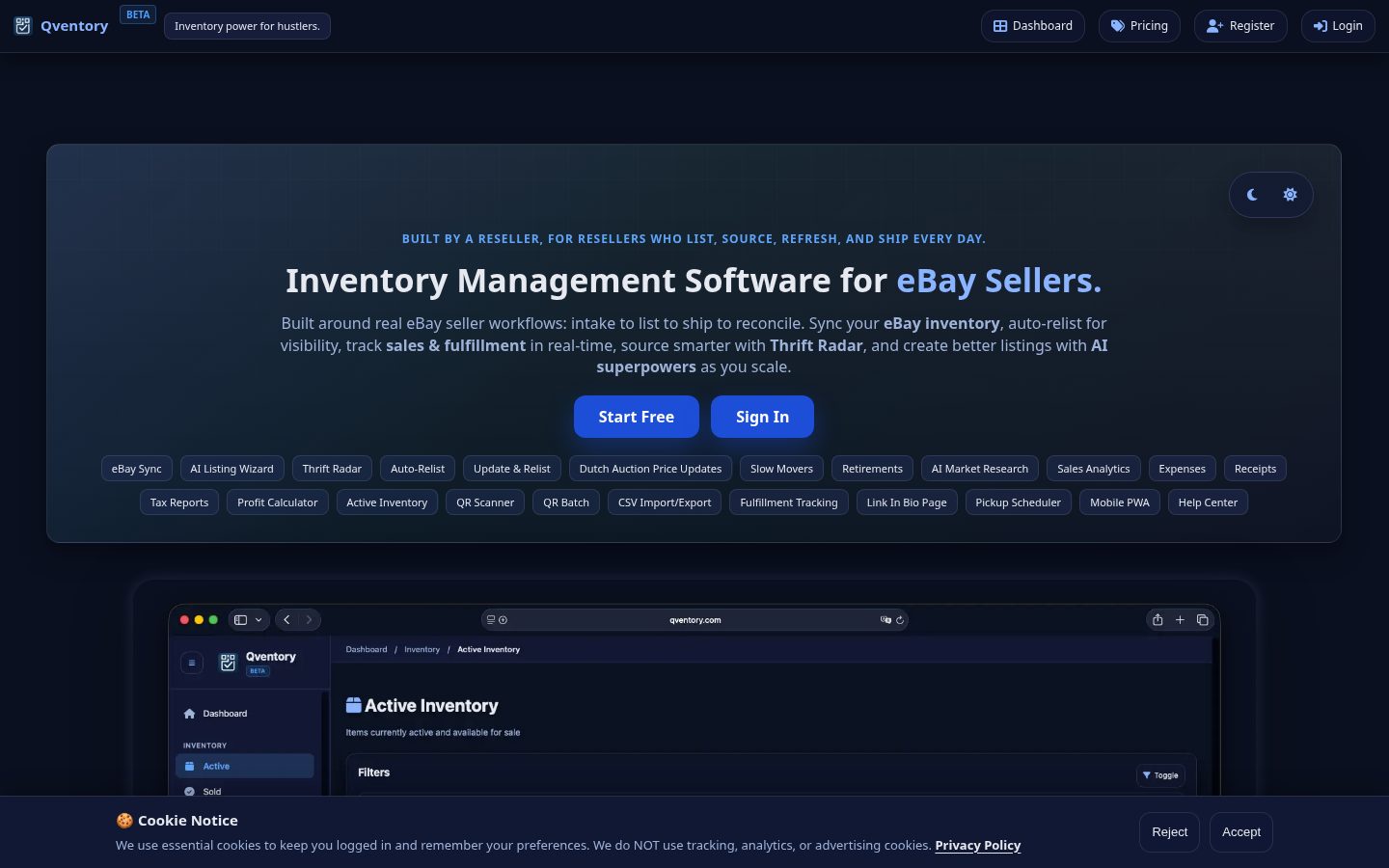1389x868 pixels.
Task: Click Dashboard breadcrumb in preview
Action: (x=367, y=650)
